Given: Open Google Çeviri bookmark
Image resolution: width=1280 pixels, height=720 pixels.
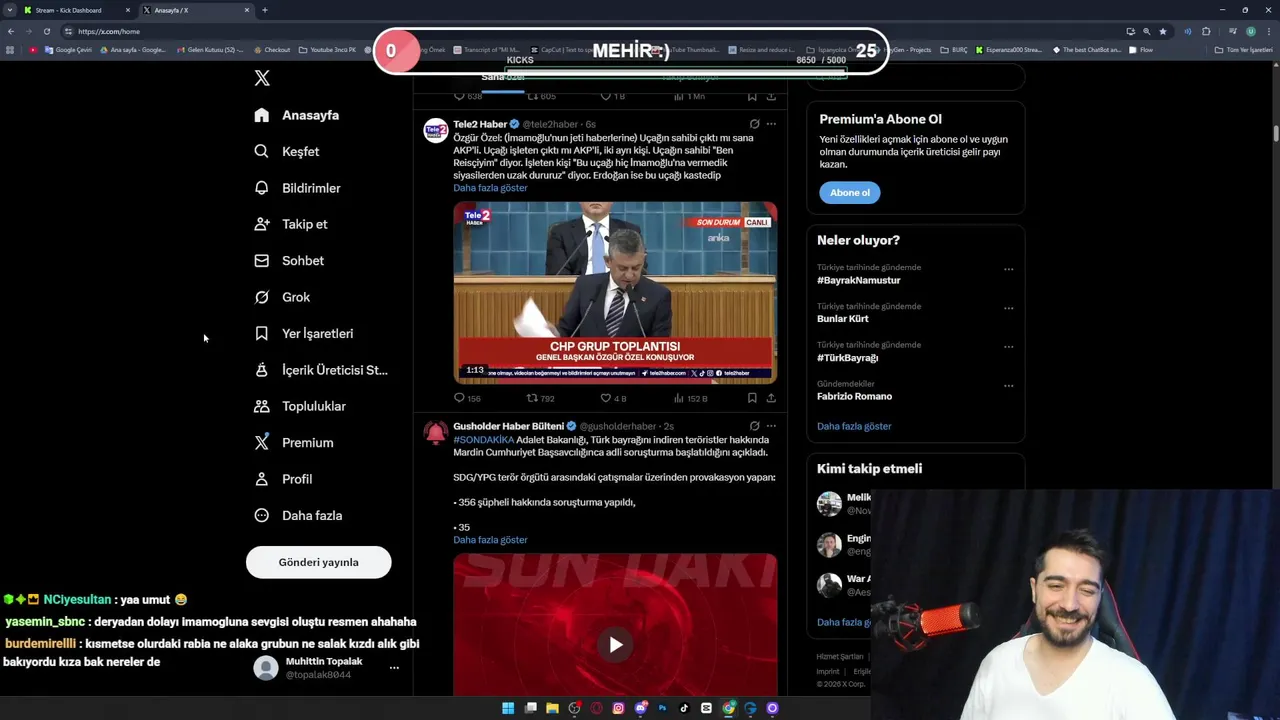Looking at the screenshot, I should [x=68, y=50].
